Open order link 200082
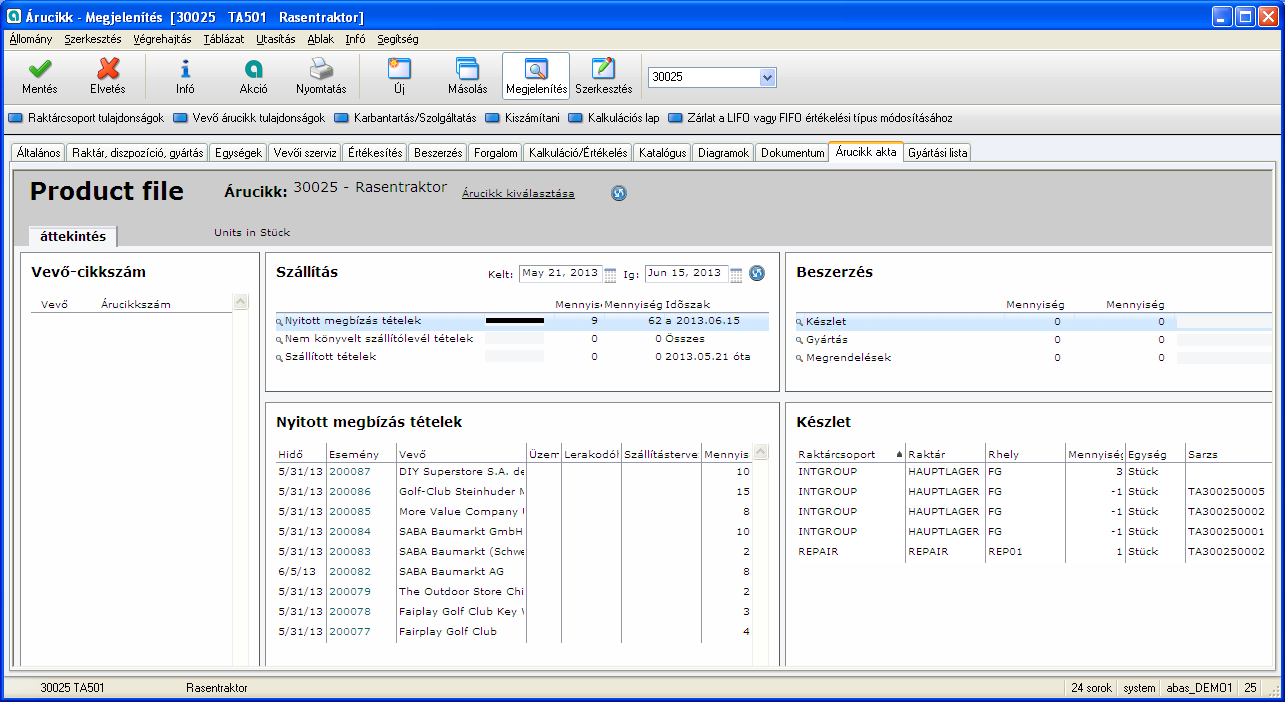The height and width of the screenshot is (702, 1285). 349,571
